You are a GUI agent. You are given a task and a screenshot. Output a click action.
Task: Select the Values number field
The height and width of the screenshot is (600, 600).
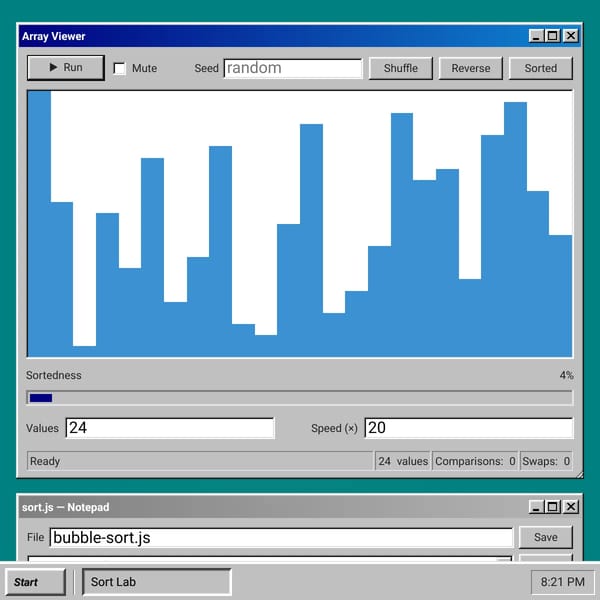(170, 428)
